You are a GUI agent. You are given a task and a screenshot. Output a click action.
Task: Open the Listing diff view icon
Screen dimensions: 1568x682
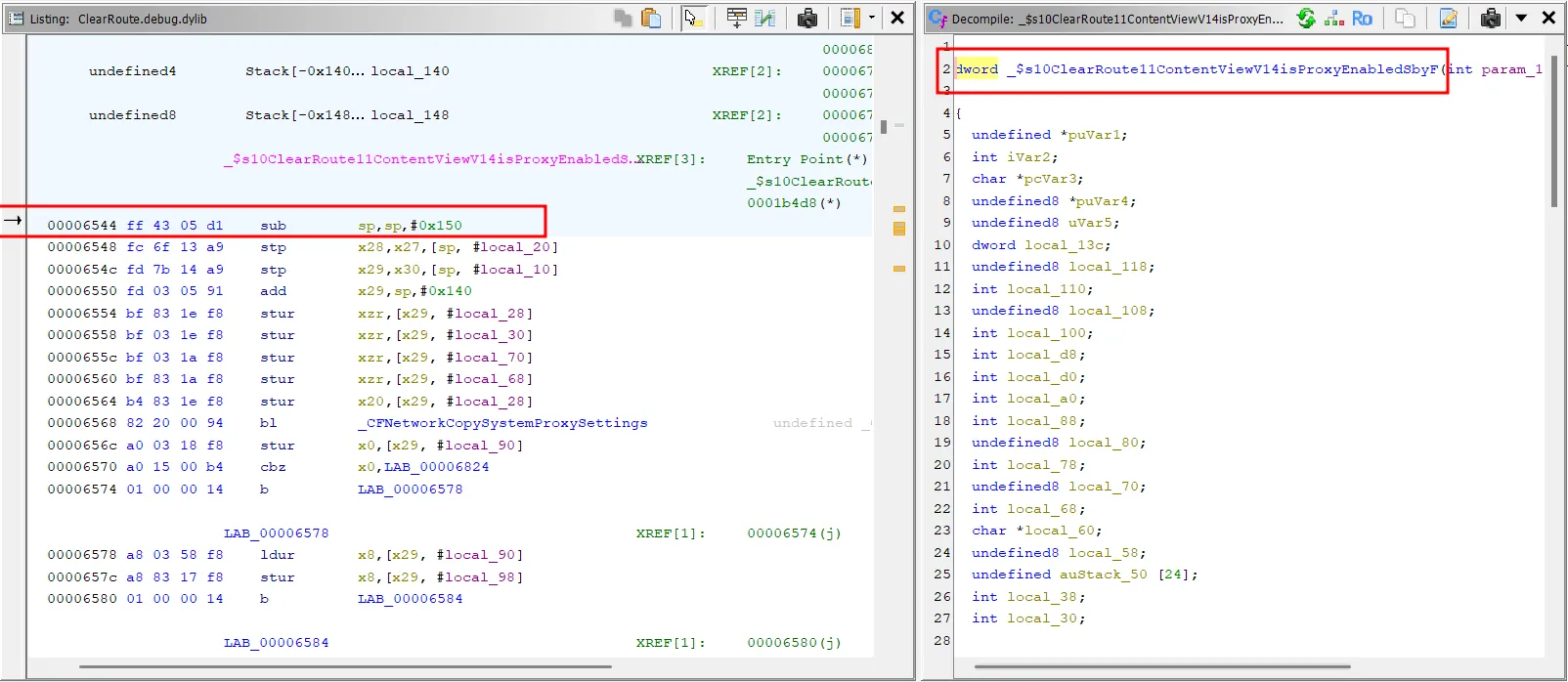(x=765, y=18)
